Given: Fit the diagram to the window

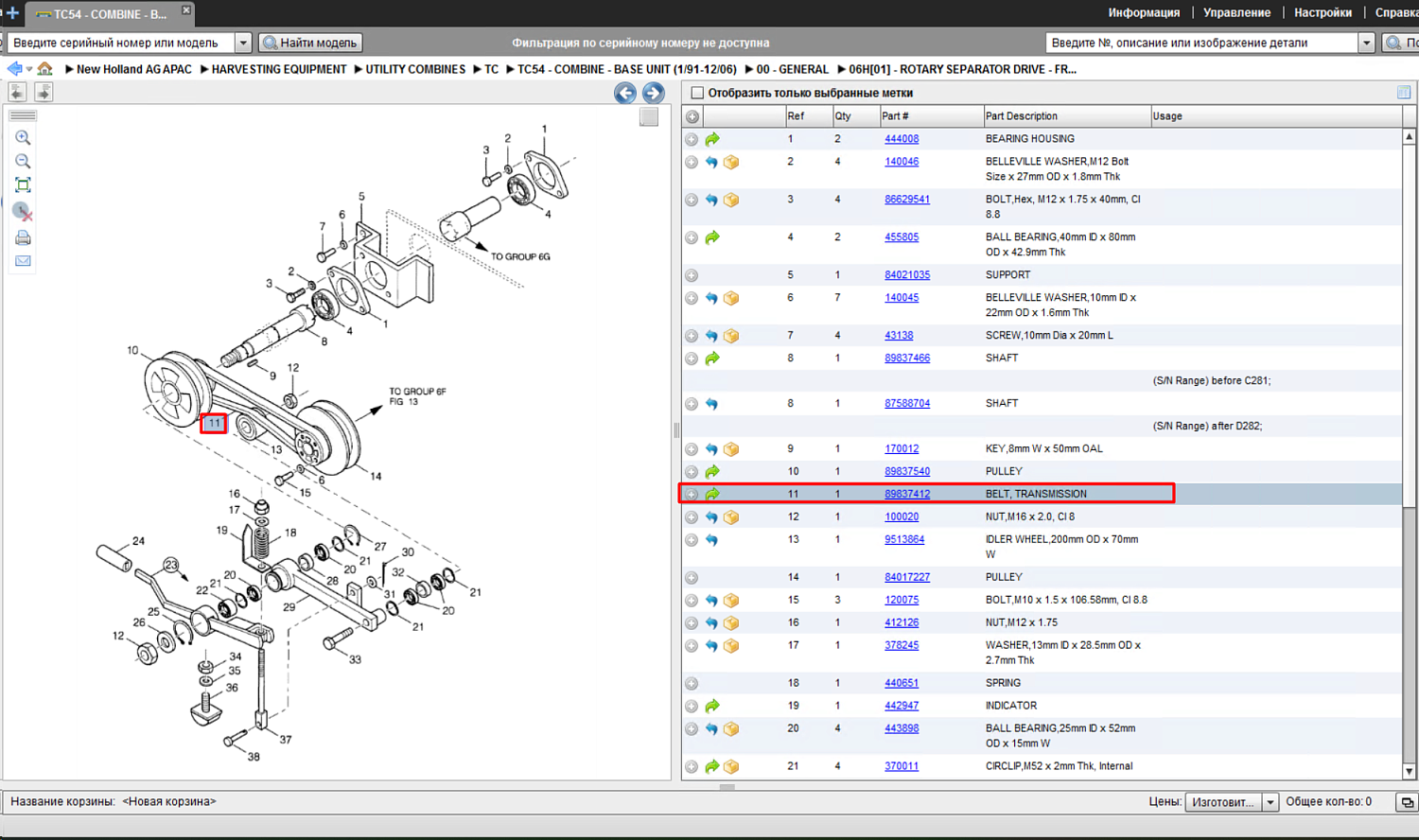Looking at the screenshot, I should 23,185.
